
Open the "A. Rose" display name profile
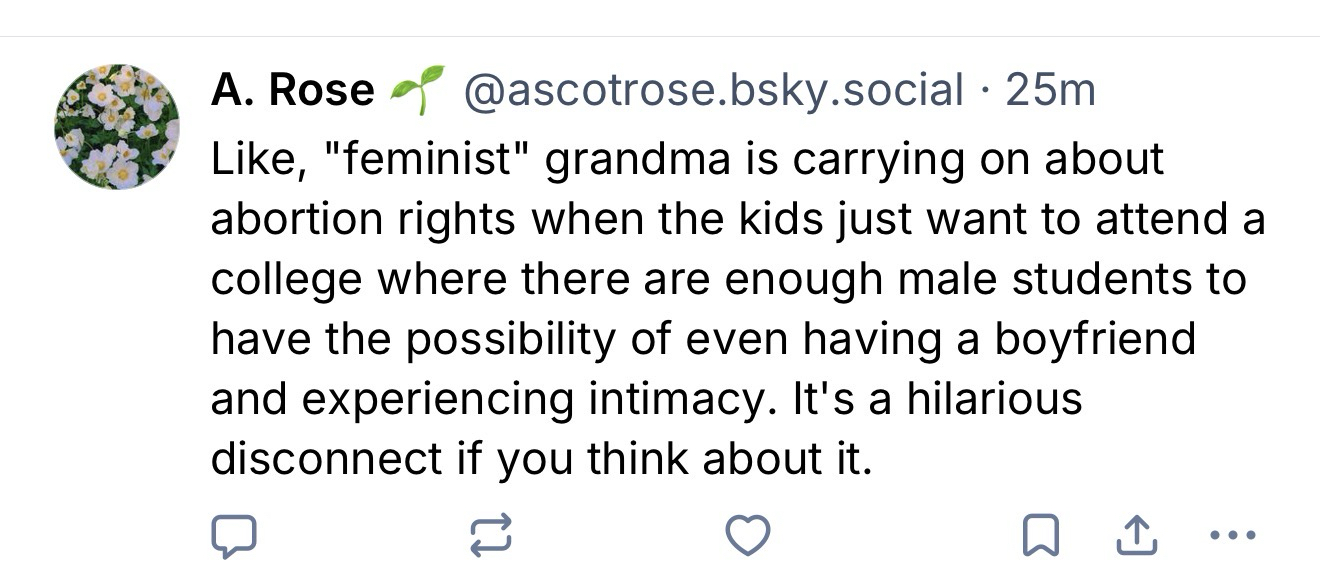click(x=292, y=91)
